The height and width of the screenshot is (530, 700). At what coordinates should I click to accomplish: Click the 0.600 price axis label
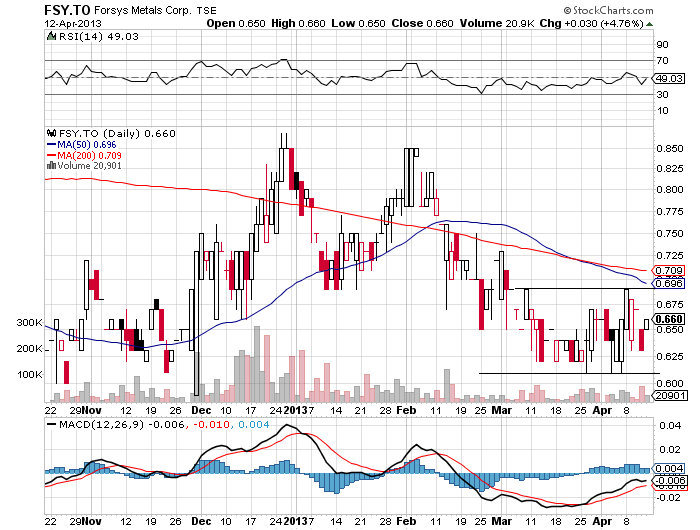click(x=670, y=383)
